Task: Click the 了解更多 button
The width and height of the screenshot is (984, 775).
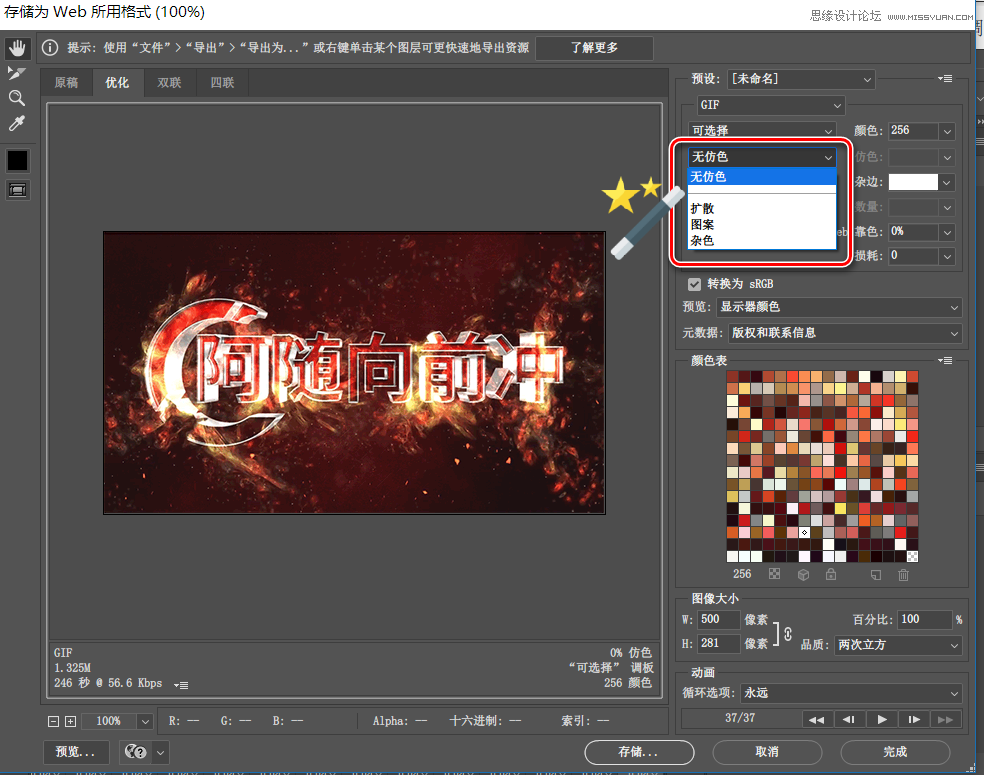Action: click(594, 48)
